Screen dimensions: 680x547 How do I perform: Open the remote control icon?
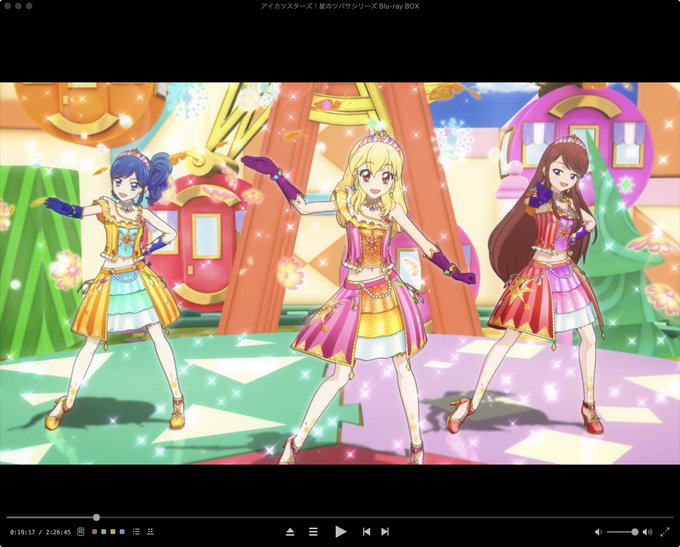point(81,531)
